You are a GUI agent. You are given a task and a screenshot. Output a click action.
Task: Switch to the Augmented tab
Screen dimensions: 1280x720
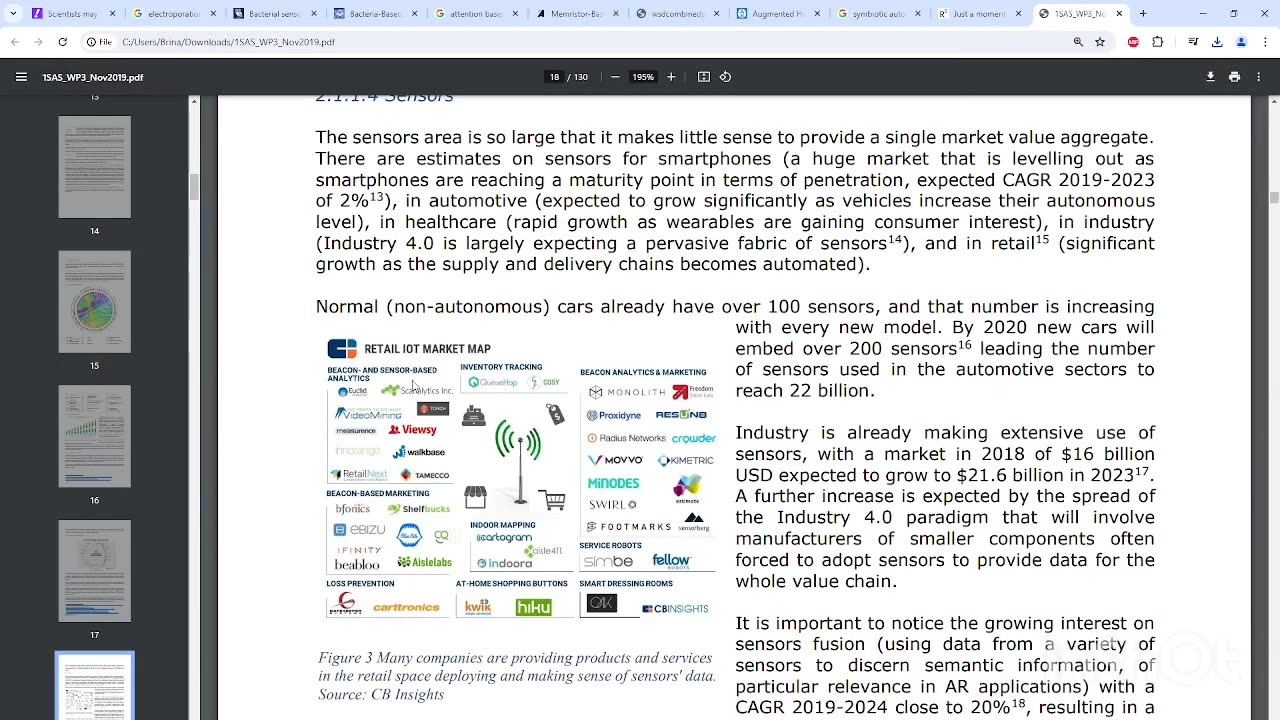click(x=778, y=14)
